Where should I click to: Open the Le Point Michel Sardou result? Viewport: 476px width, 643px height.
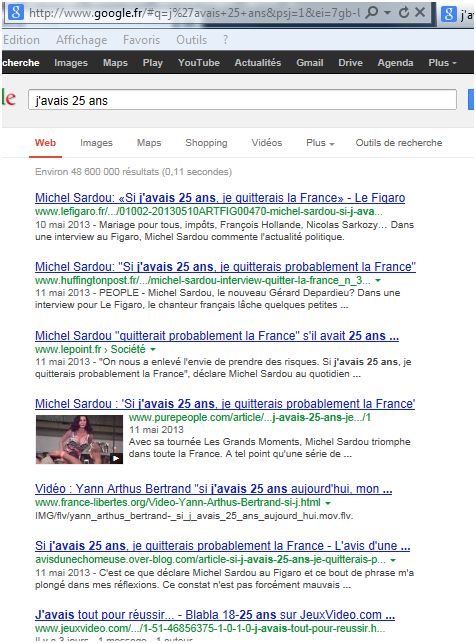[217, 335]
